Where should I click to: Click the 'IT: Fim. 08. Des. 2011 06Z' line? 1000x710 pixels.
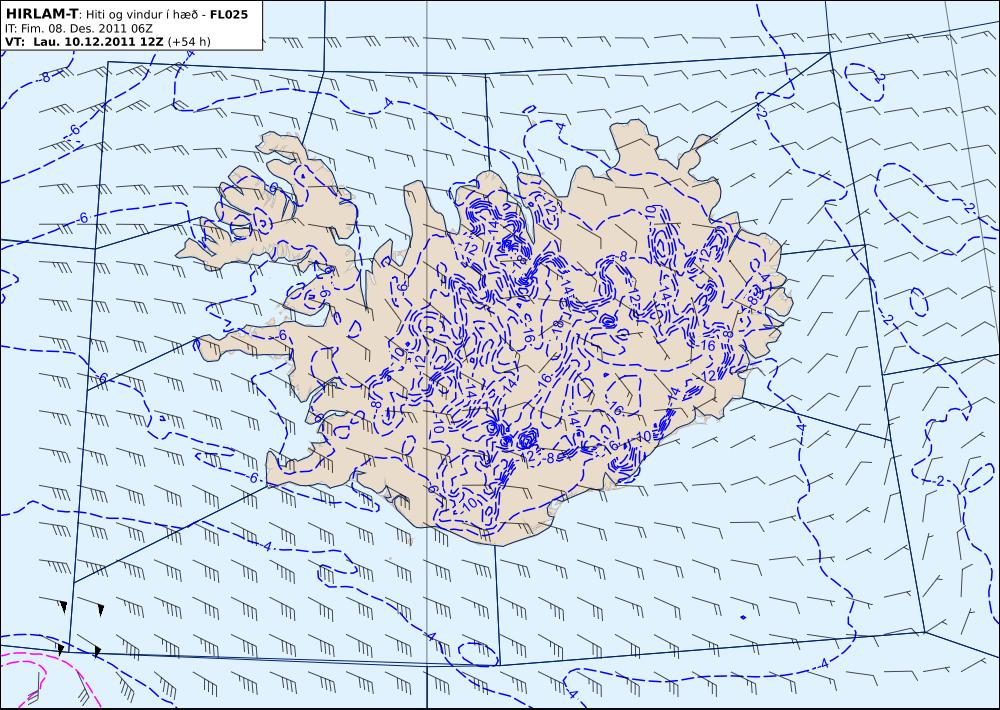point(78,28)
